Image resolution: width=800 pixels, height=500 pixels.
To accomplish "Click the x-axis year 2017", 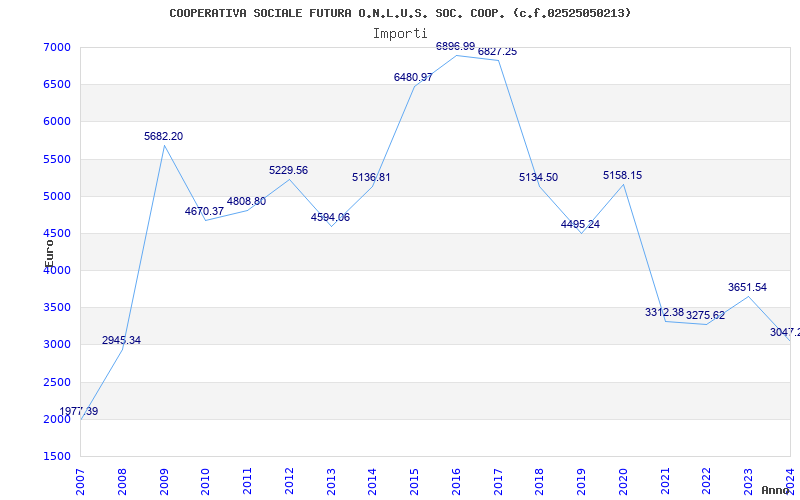I will 498,481.
